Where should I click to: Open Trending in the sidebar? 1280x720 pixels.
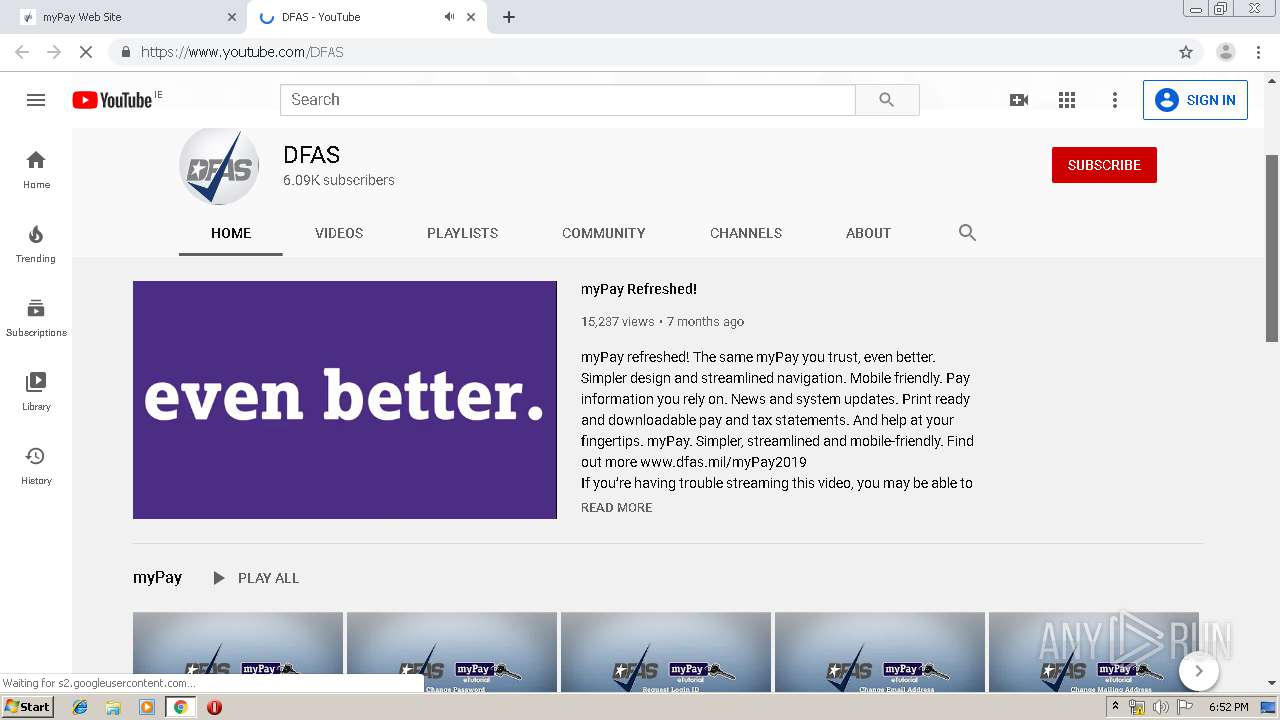coord(36,243)
